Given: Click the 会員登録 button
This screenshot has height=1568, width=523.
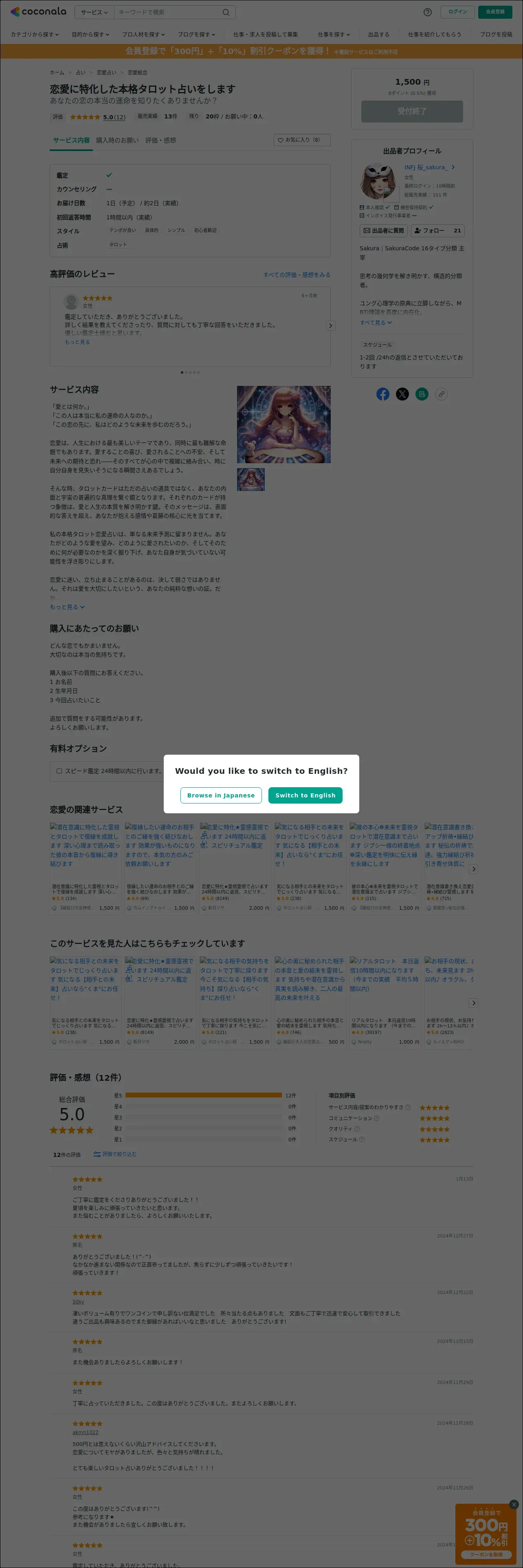Looking at the screenshot, I should [495, 11].
